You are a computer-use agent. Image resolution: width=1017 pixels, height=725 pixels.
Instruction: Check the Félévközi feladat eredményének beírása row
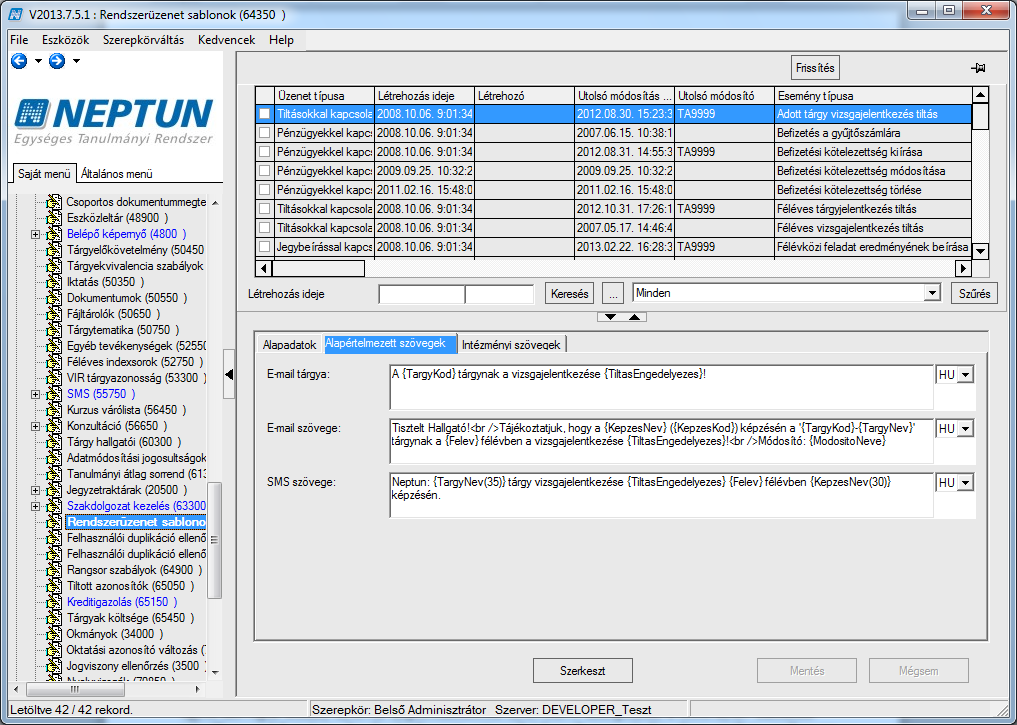click(x=265, y=246)
